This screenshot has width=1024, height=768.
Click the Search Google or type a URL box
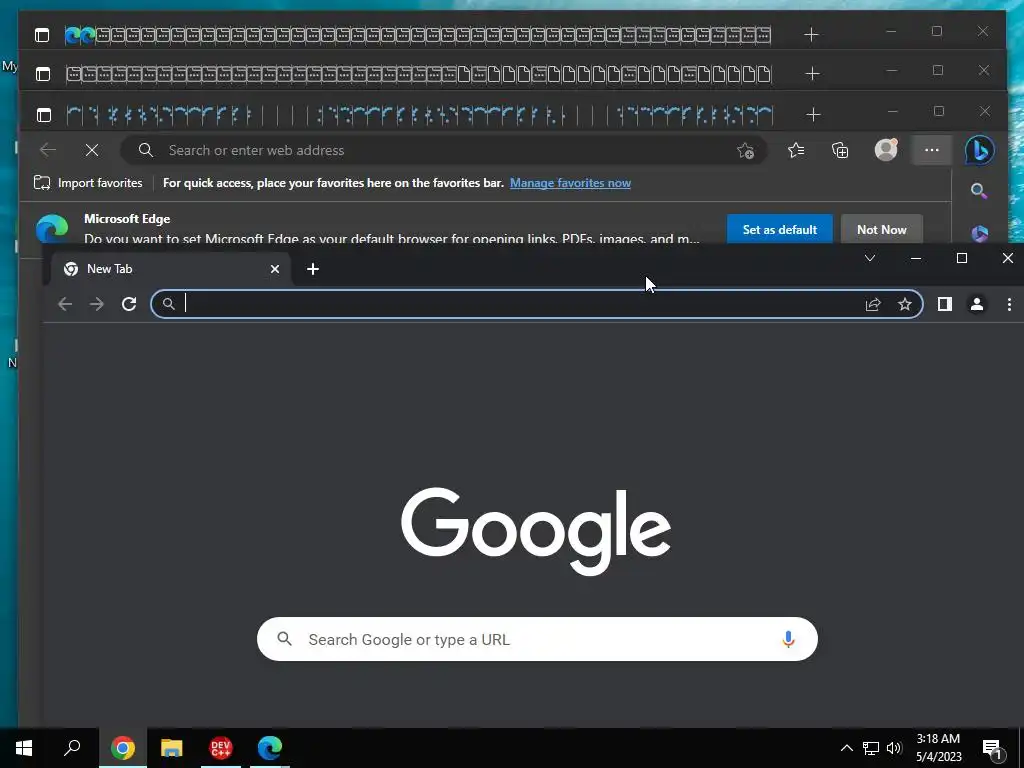[537, 639]
